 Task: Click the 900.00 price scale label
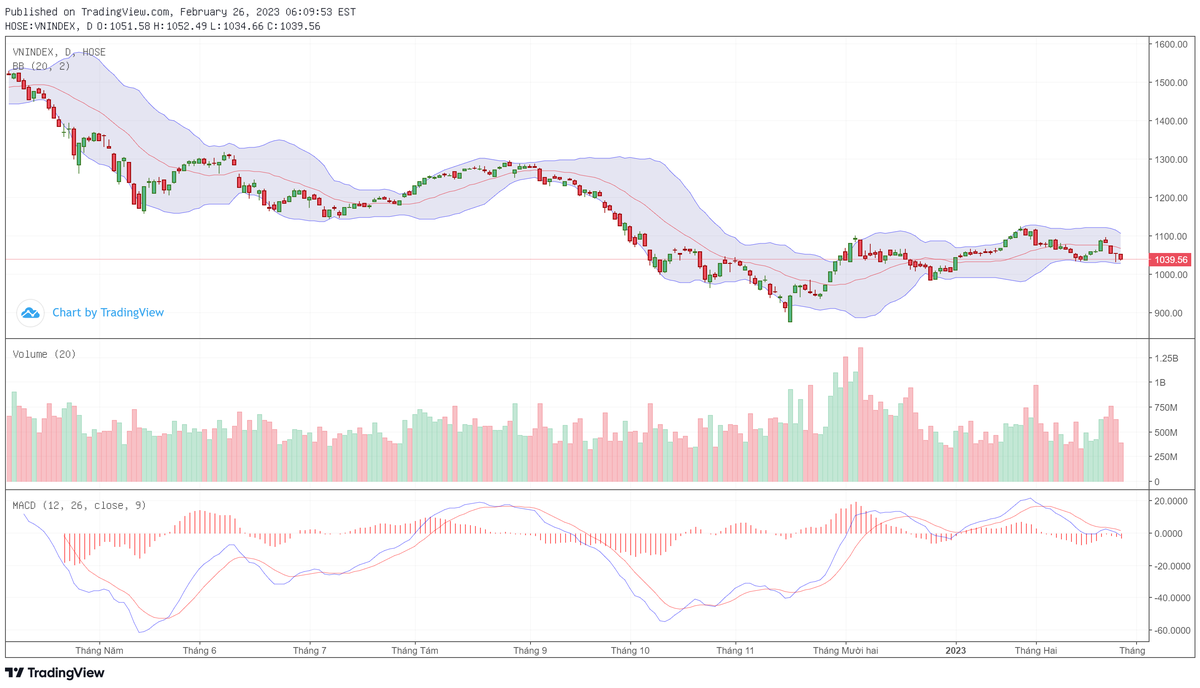point(1169,313)
